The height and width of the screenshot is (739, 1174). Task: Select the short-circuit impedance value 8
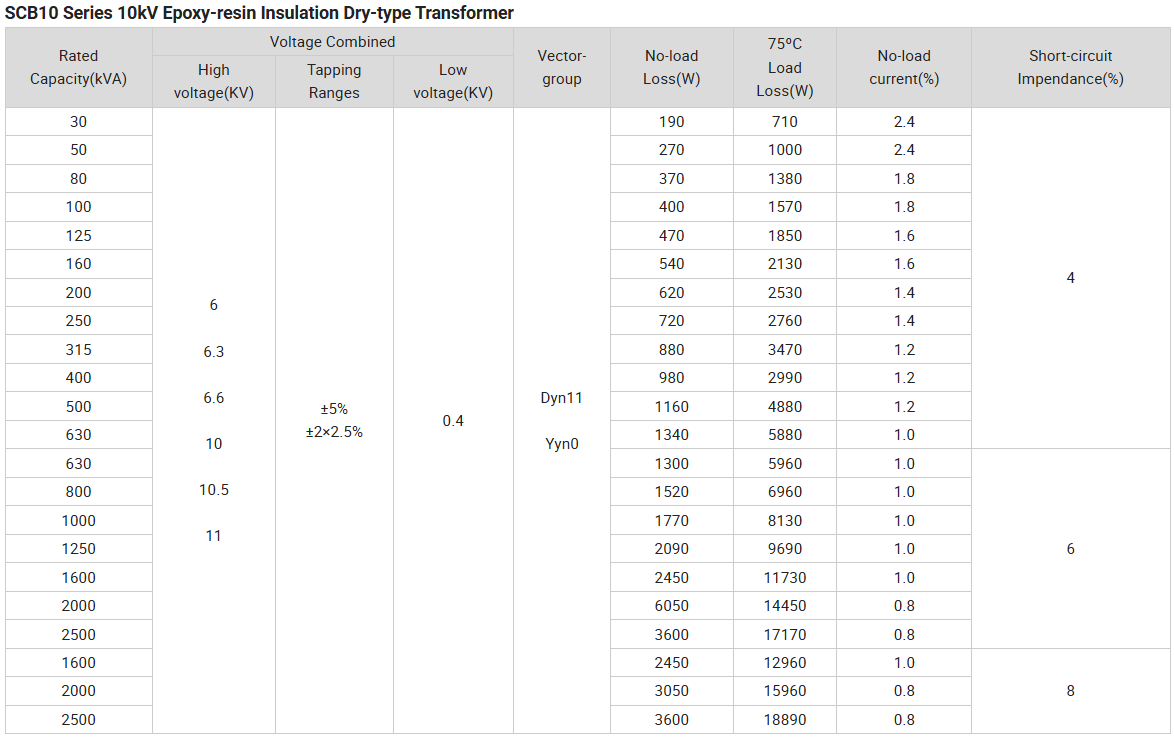[x=1070, y=691]
